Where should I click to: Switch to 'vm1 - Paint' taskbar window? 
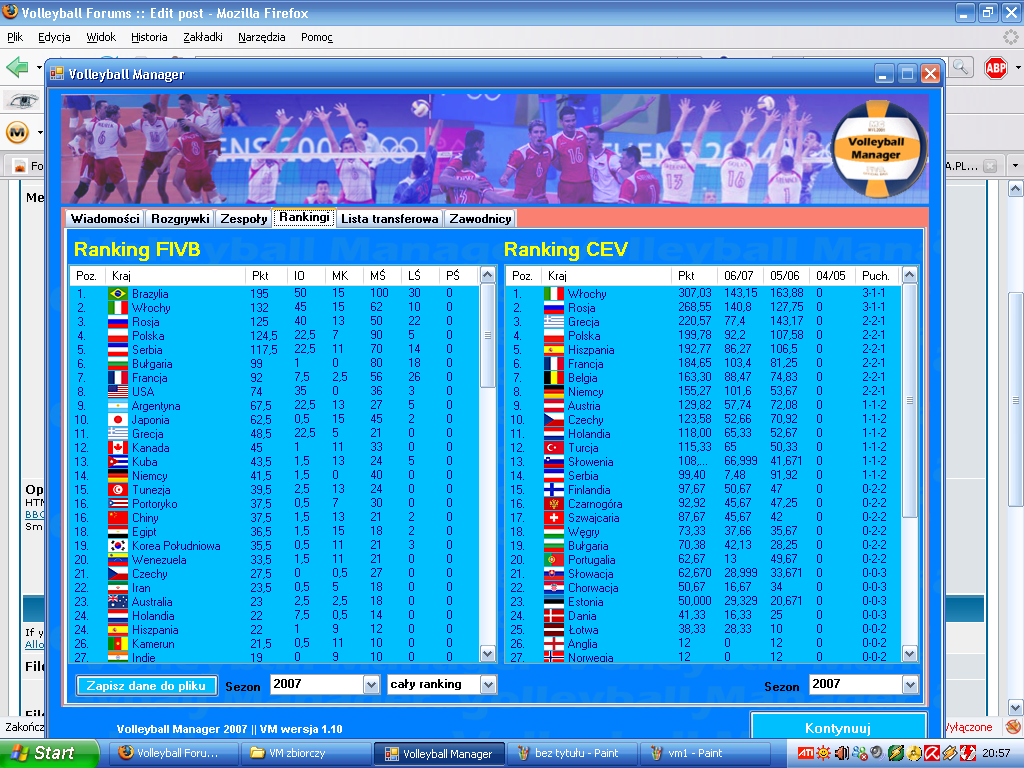[x=704, y=753]
